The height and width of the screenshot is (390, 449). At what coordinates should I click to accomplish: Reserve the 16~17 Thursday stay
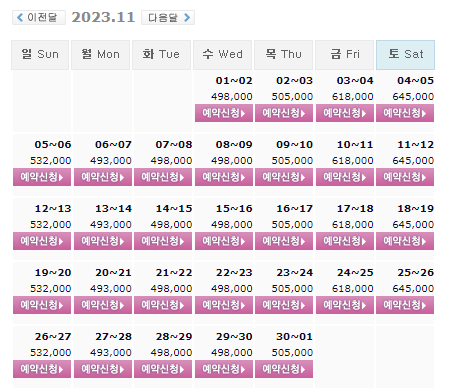click(x=284, y=241)
